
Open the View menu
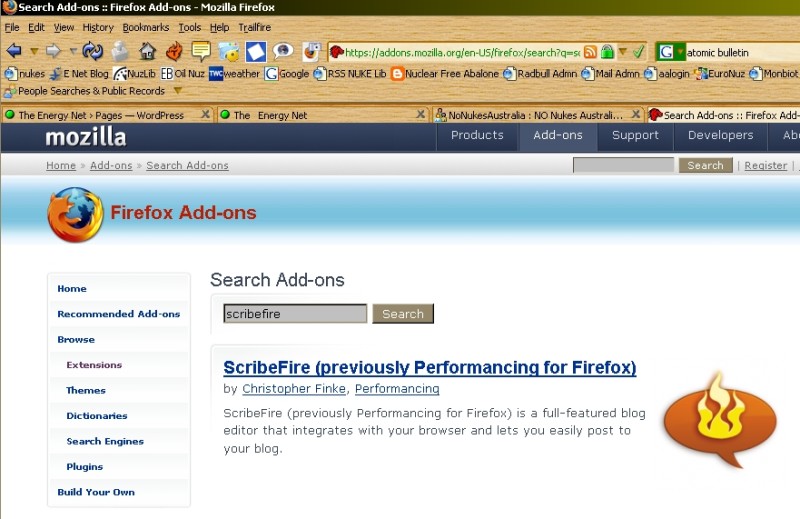64,27
